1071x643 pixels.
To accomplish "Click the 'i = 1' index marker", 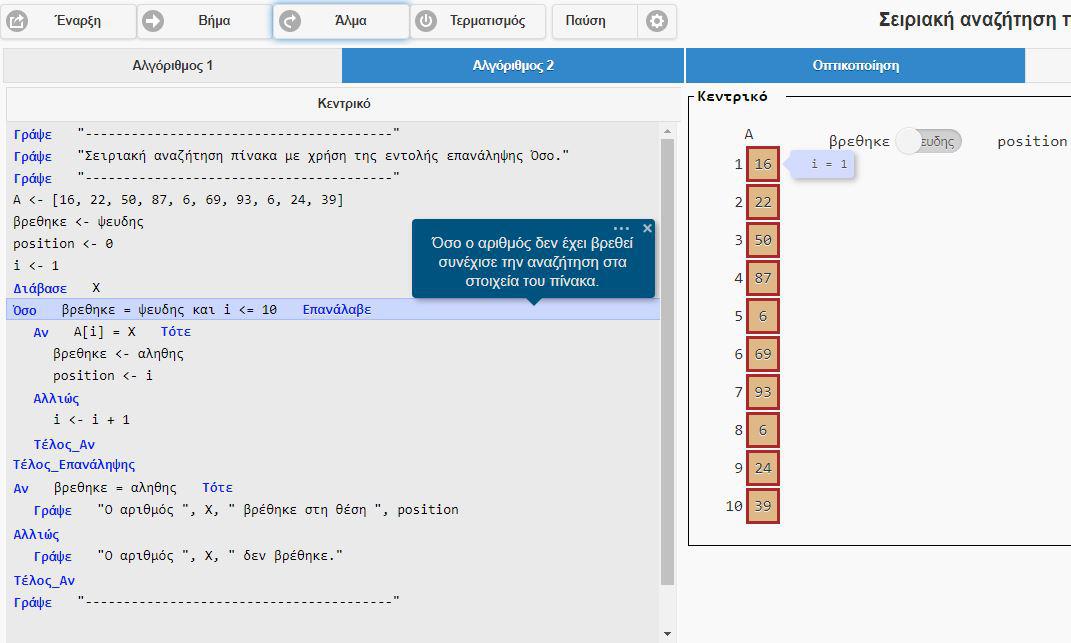I will (823, 164).
